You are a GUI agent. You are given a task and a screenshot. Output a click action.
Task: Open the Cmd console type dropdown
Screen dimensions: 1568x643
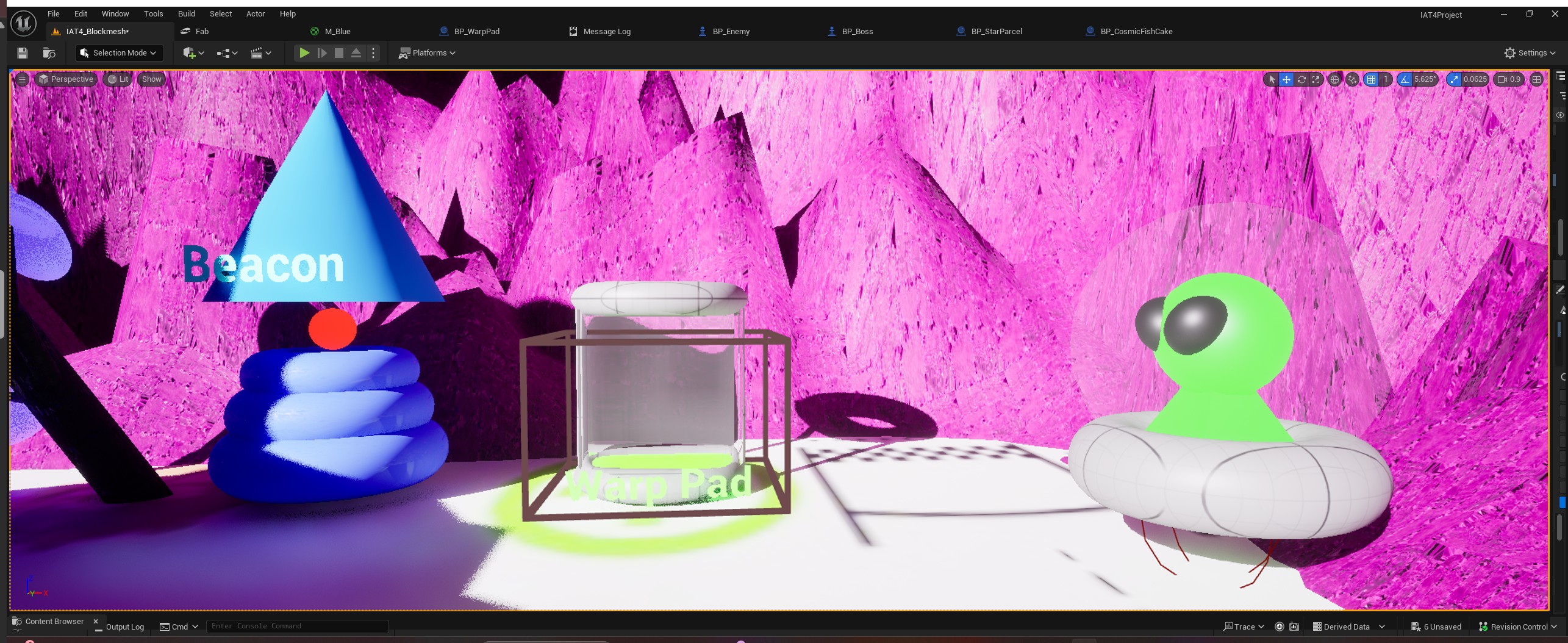pyautogui.click(x=179, y=627)
